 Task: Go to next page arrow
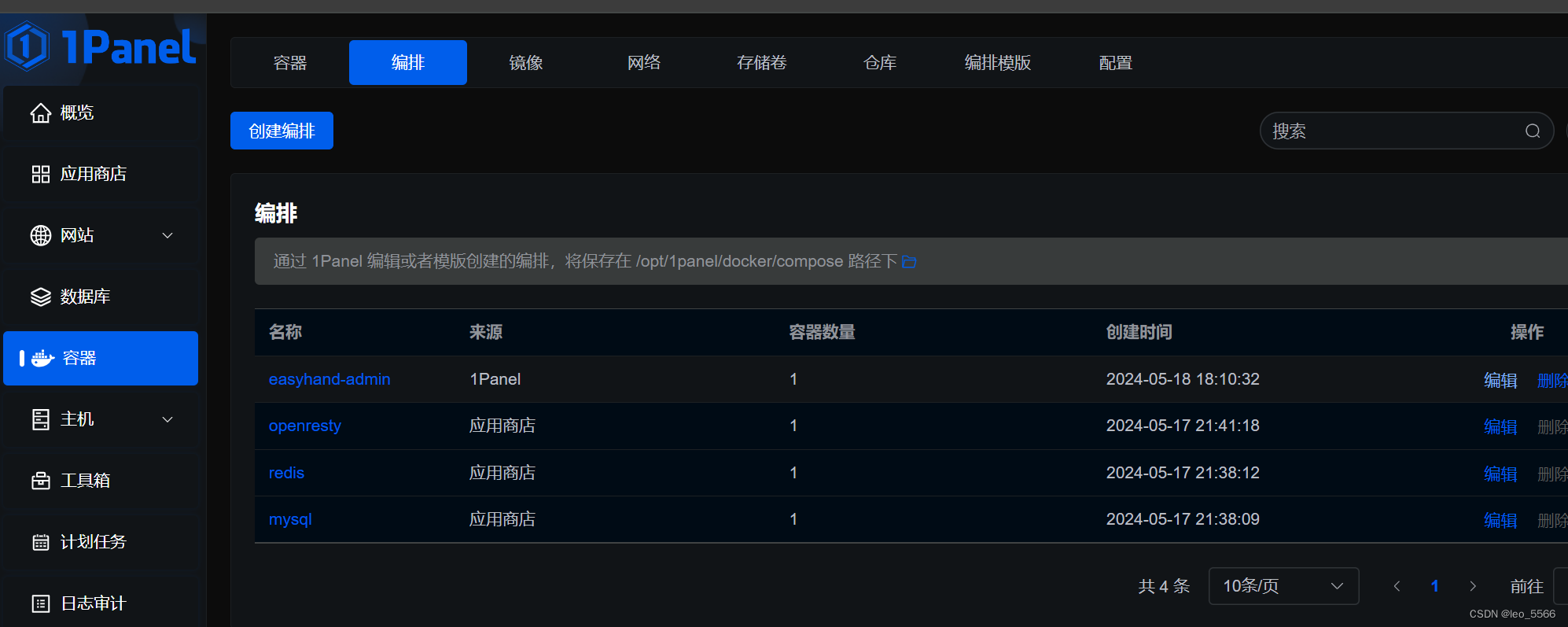pyautogui.click(x=1473, y=586)
